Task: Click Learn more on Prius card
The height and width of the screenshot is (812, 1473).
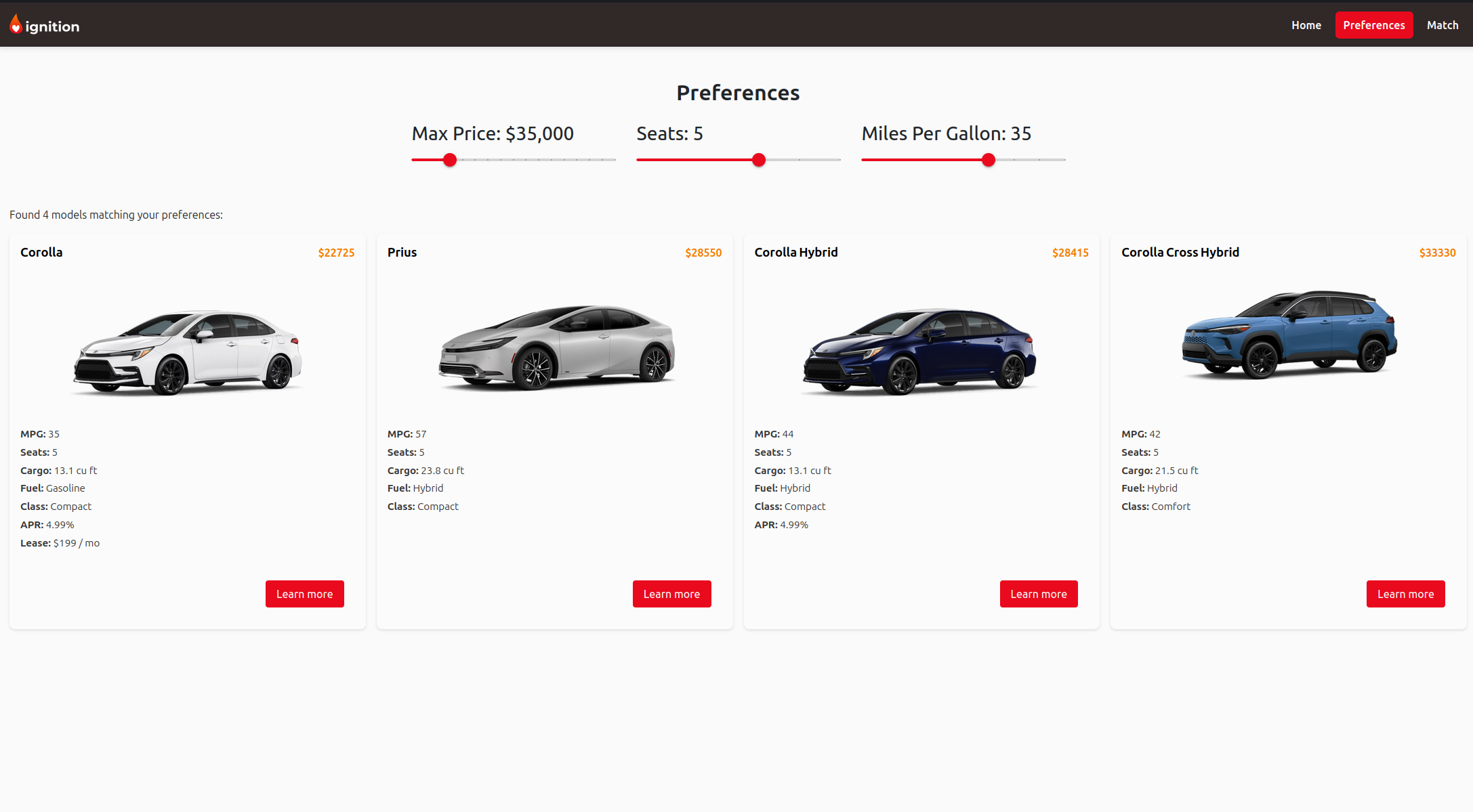Action: (x=671, y=594)
